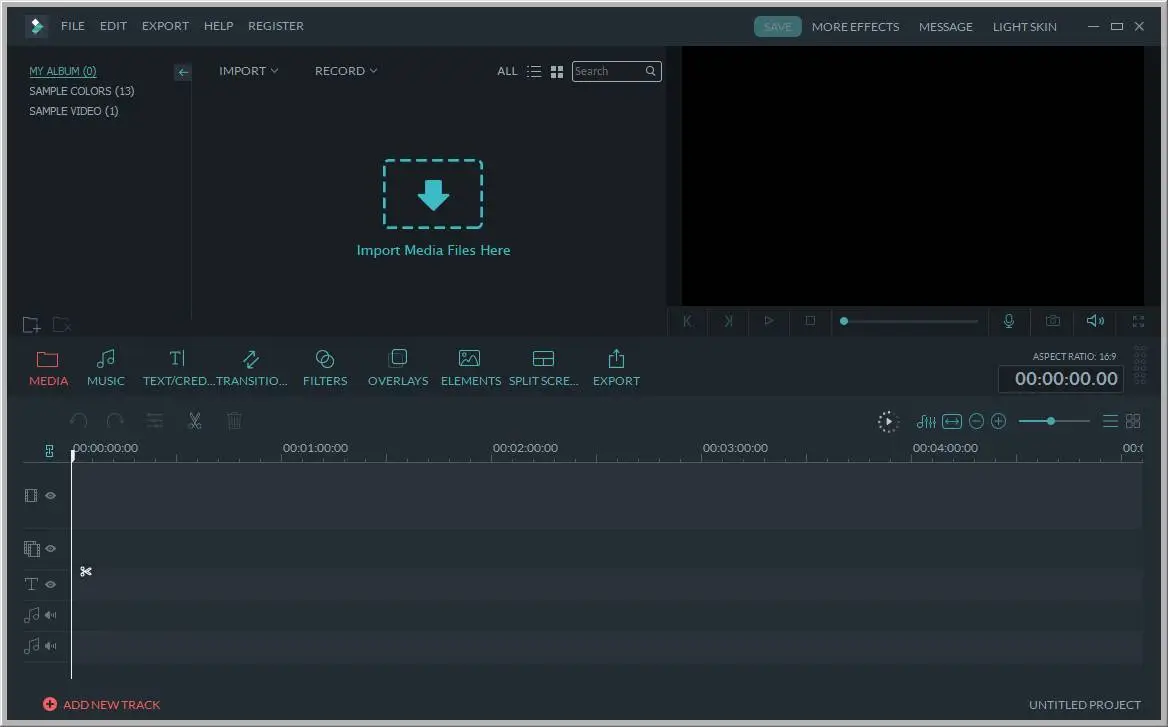Open the FILE menu

pos(72,26)
